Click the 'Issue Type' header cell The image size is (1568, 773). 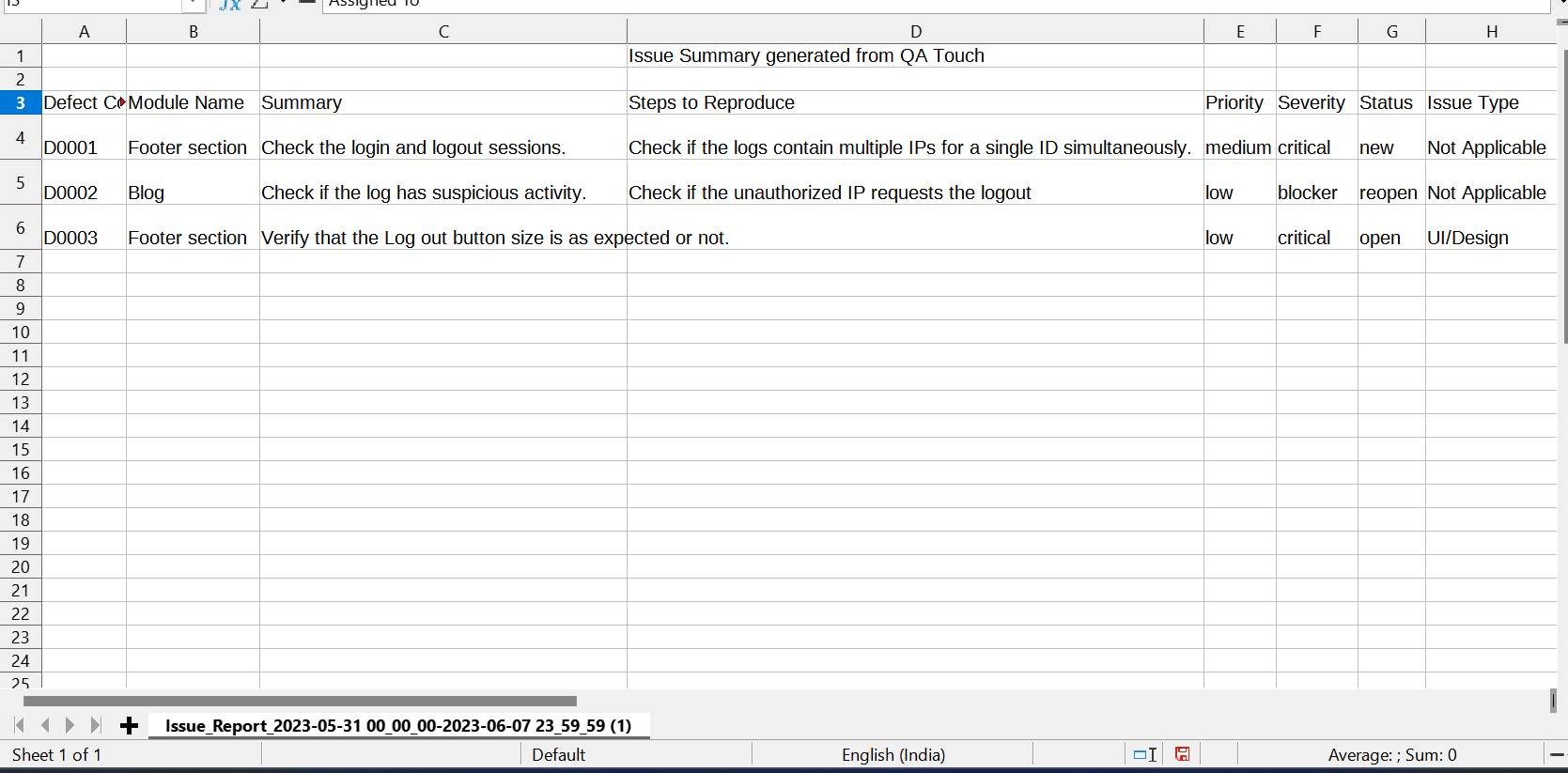tap(1491, 102)
